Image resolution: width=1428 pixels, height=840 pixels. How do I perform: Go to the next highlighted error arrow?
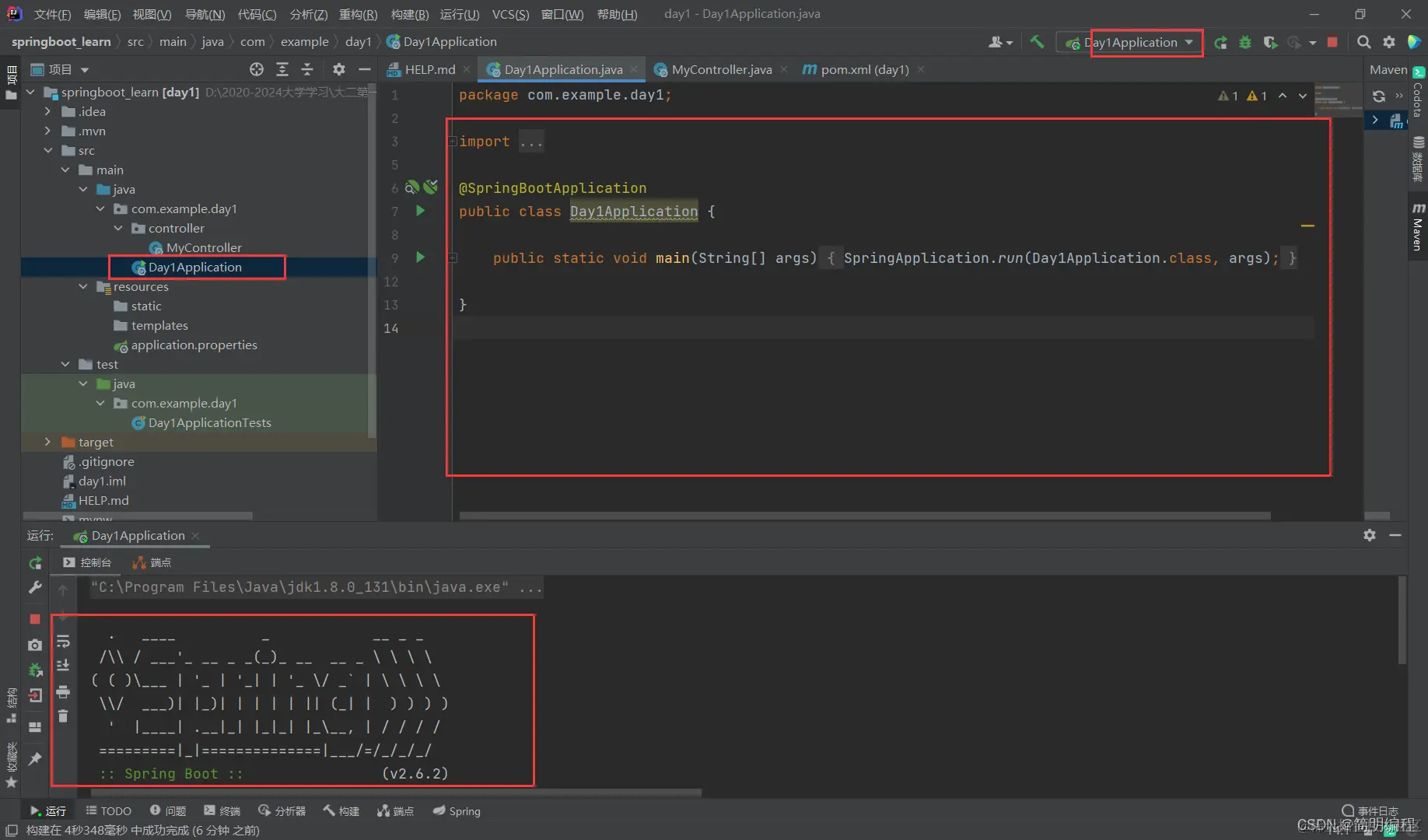[x=1303, y=96]
